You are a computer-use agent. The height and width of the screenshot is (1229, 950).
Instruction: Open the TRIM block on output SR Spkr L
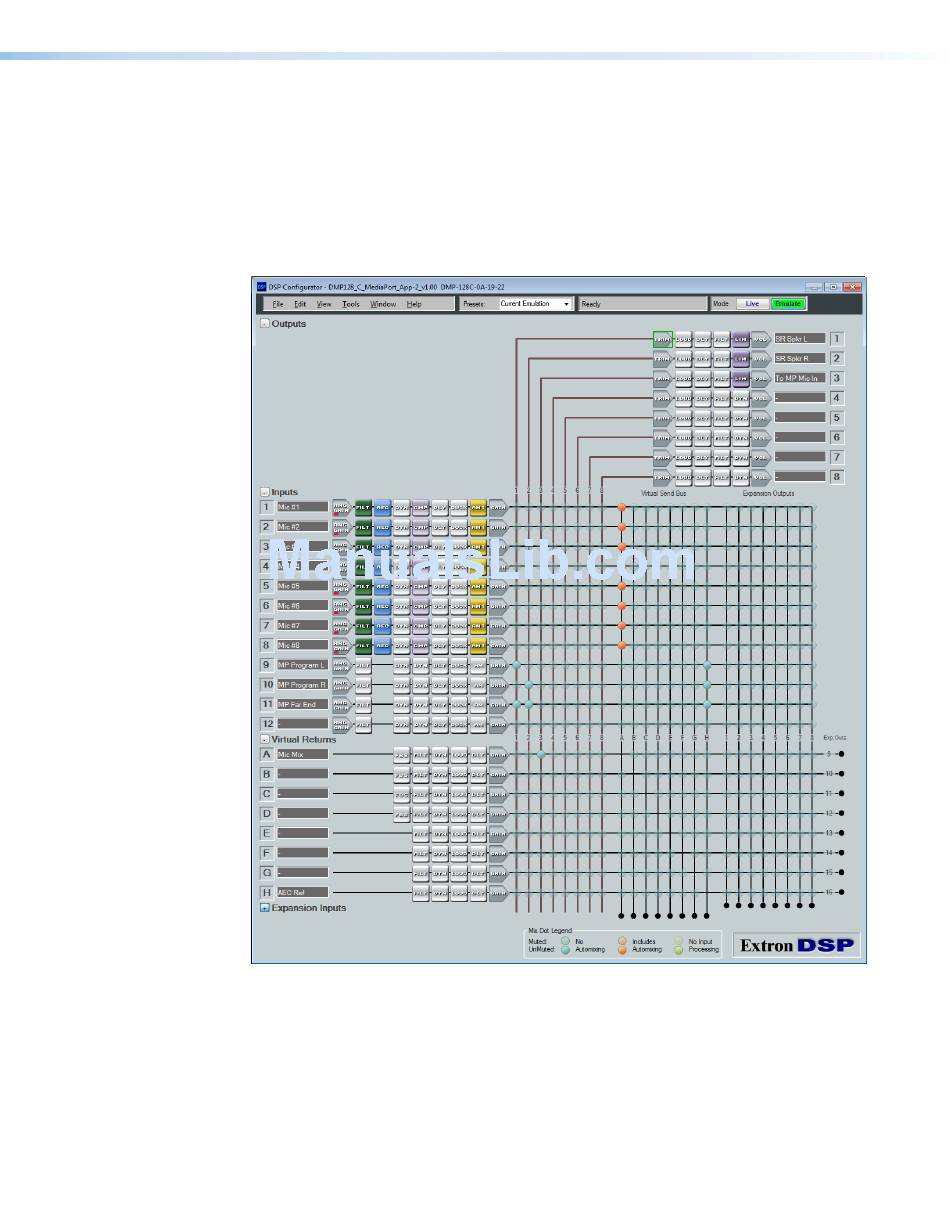click(x=662, y=339)
